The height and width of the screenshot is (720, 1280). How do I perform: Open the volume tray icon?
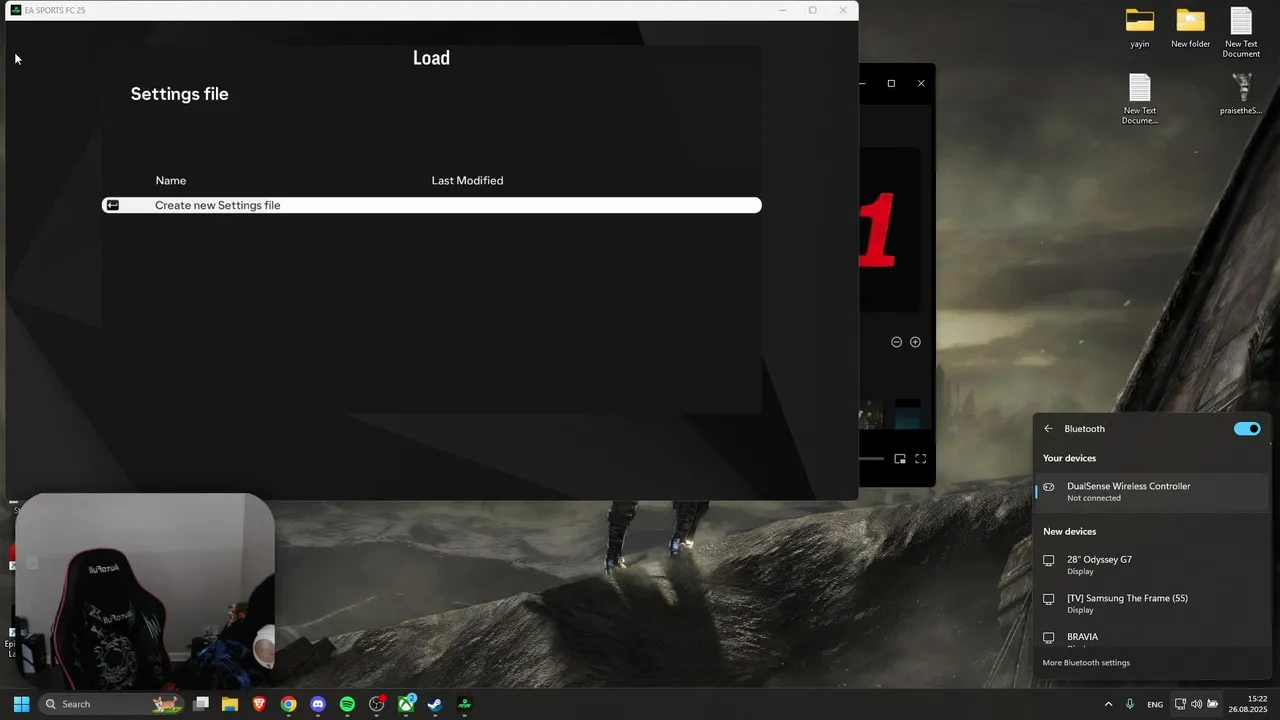1196,704
